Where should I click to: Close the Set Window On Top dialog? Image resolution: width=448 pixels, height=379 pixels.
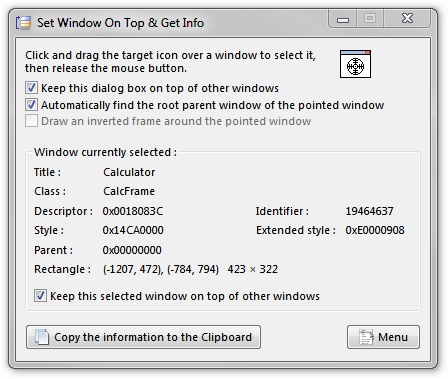point(407,18)
